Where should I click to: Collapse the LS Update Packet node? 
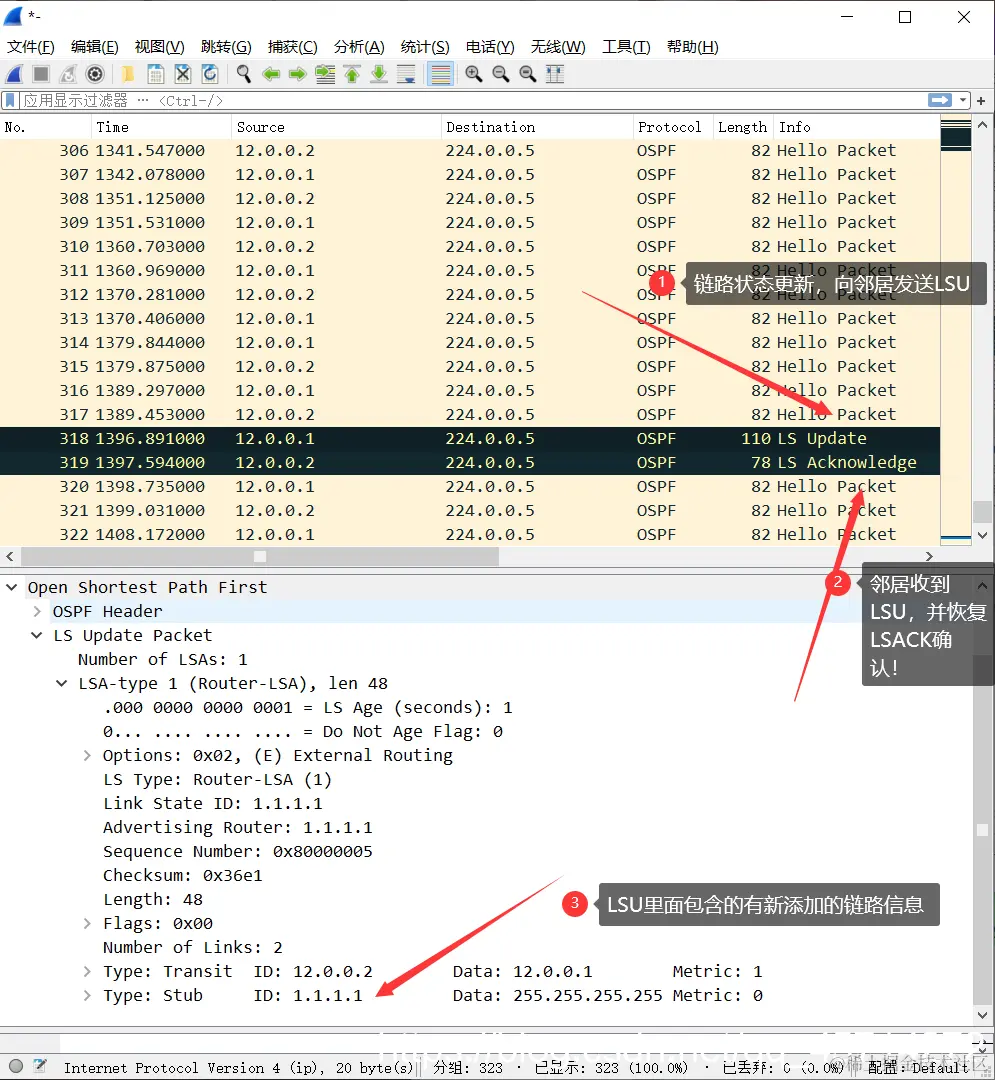point(37,636)
